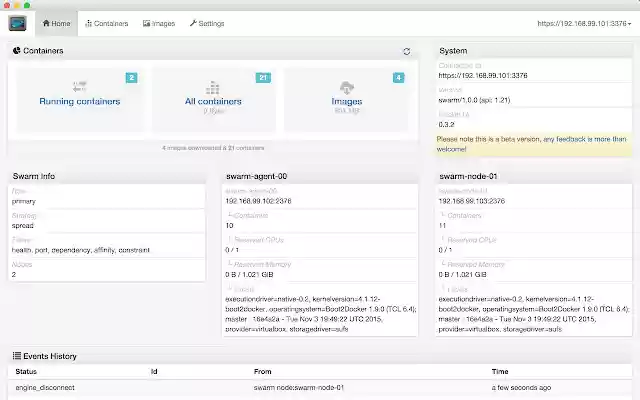Click the all containers count badge
Viewport: 640px width, 400px height.
click(263, 77)
